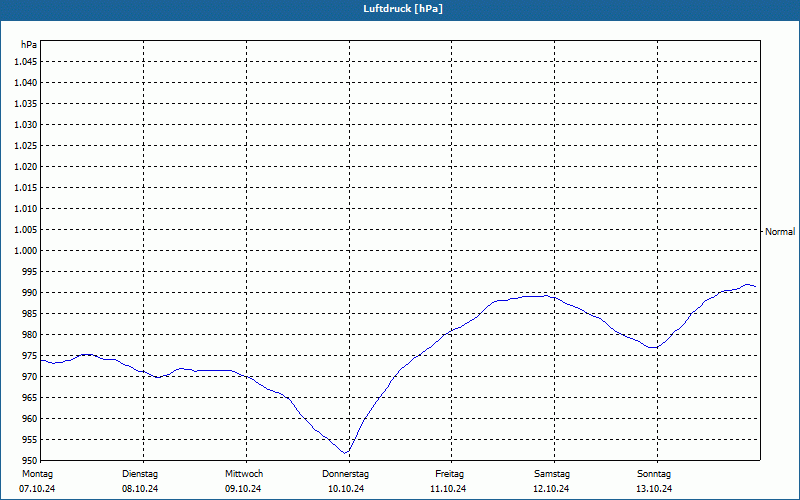
Task: Click the date 13.10.24
Action: click(x=654, y=489)
